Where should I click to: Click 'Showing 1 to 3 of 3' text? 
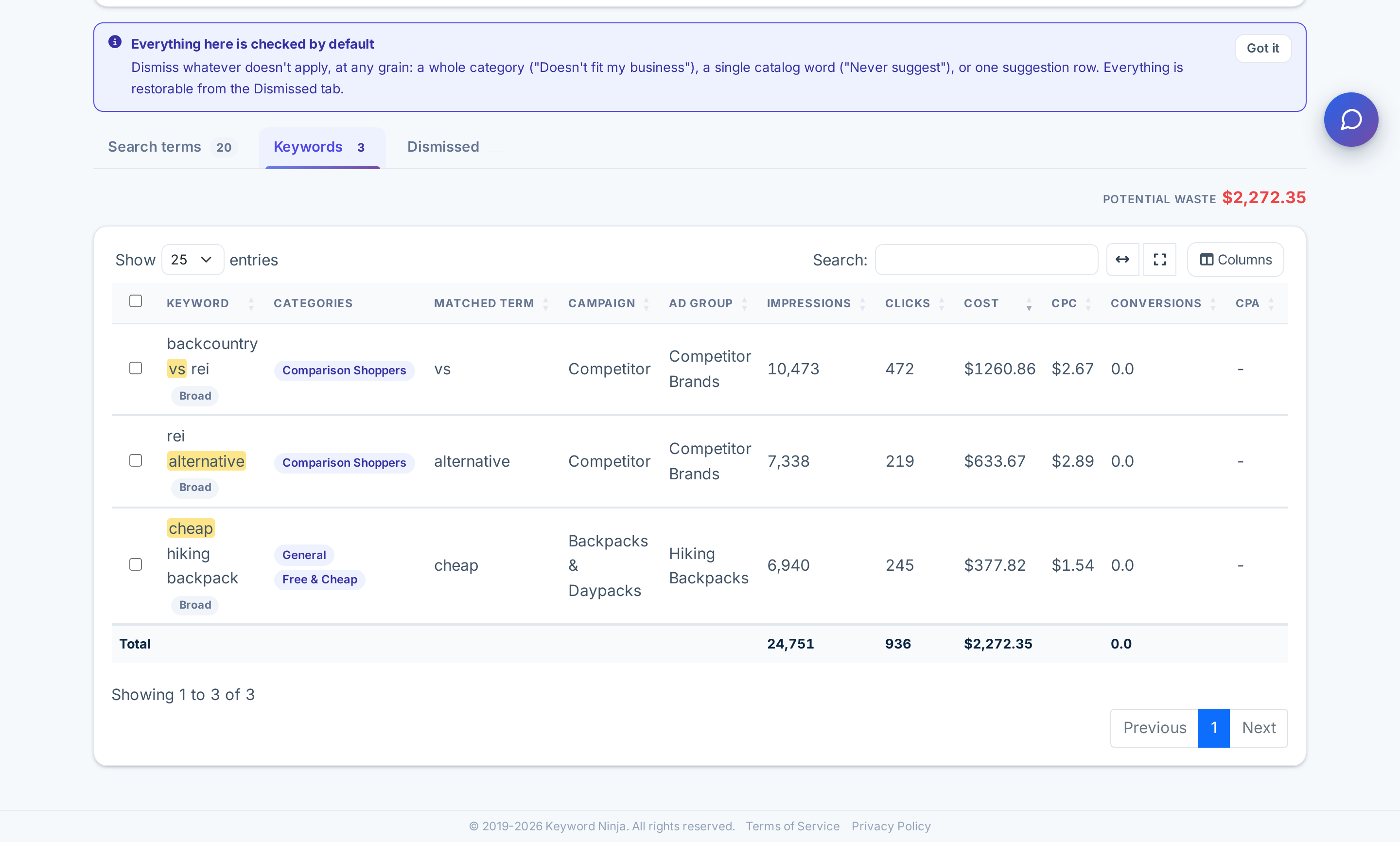tap(183, 695)
